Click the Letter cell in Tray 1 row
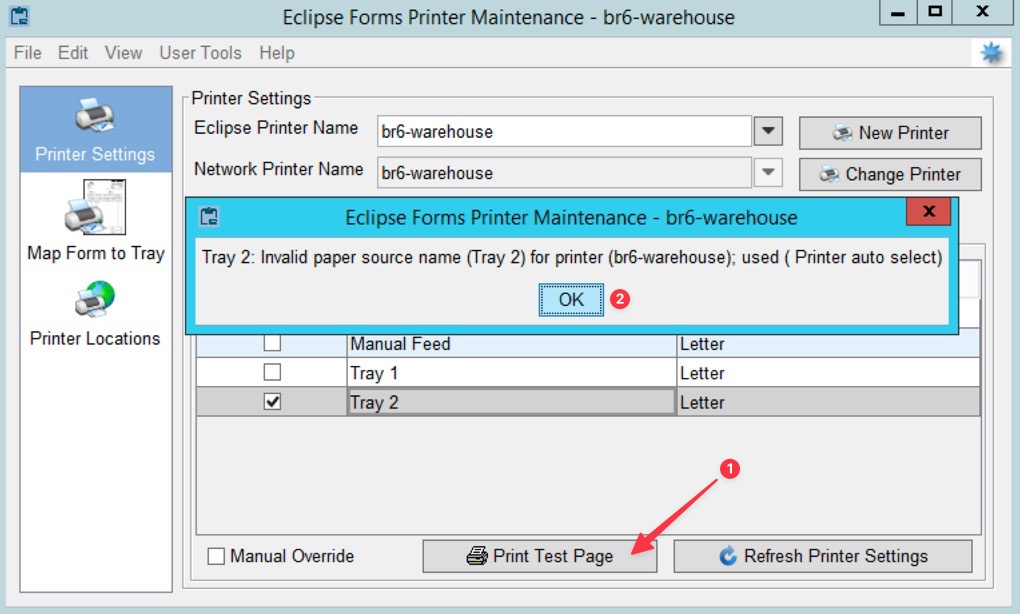The height and width of the screenshot is (614, 1020). [828, 373]
